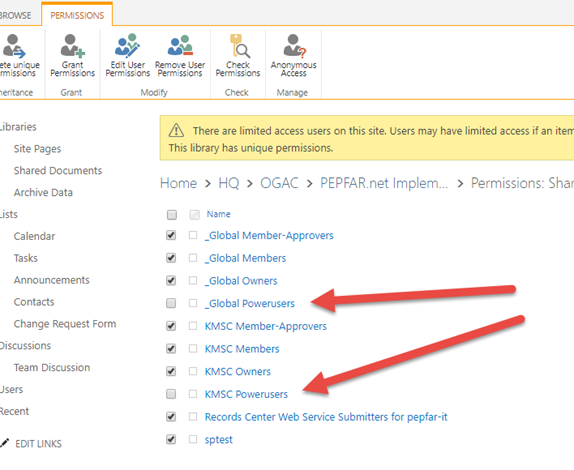The image size is (574, 470).
Task: Click the pencil icon beside EDIT LINKS
Action: coord(4,443)
